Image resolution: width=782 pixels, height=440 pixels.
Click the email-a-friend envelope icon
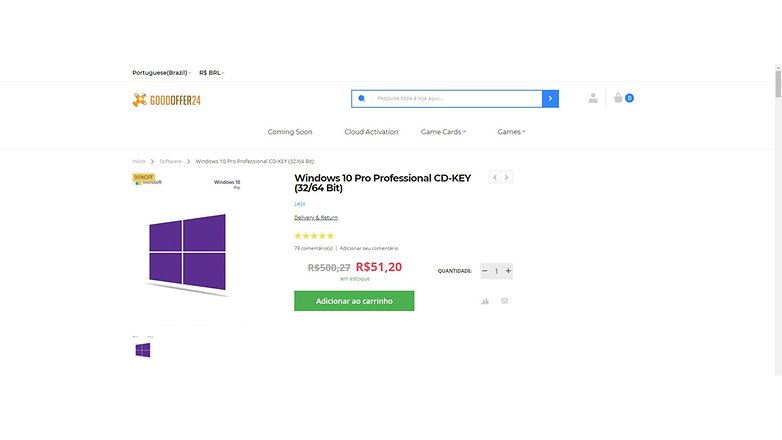[505, 301]
